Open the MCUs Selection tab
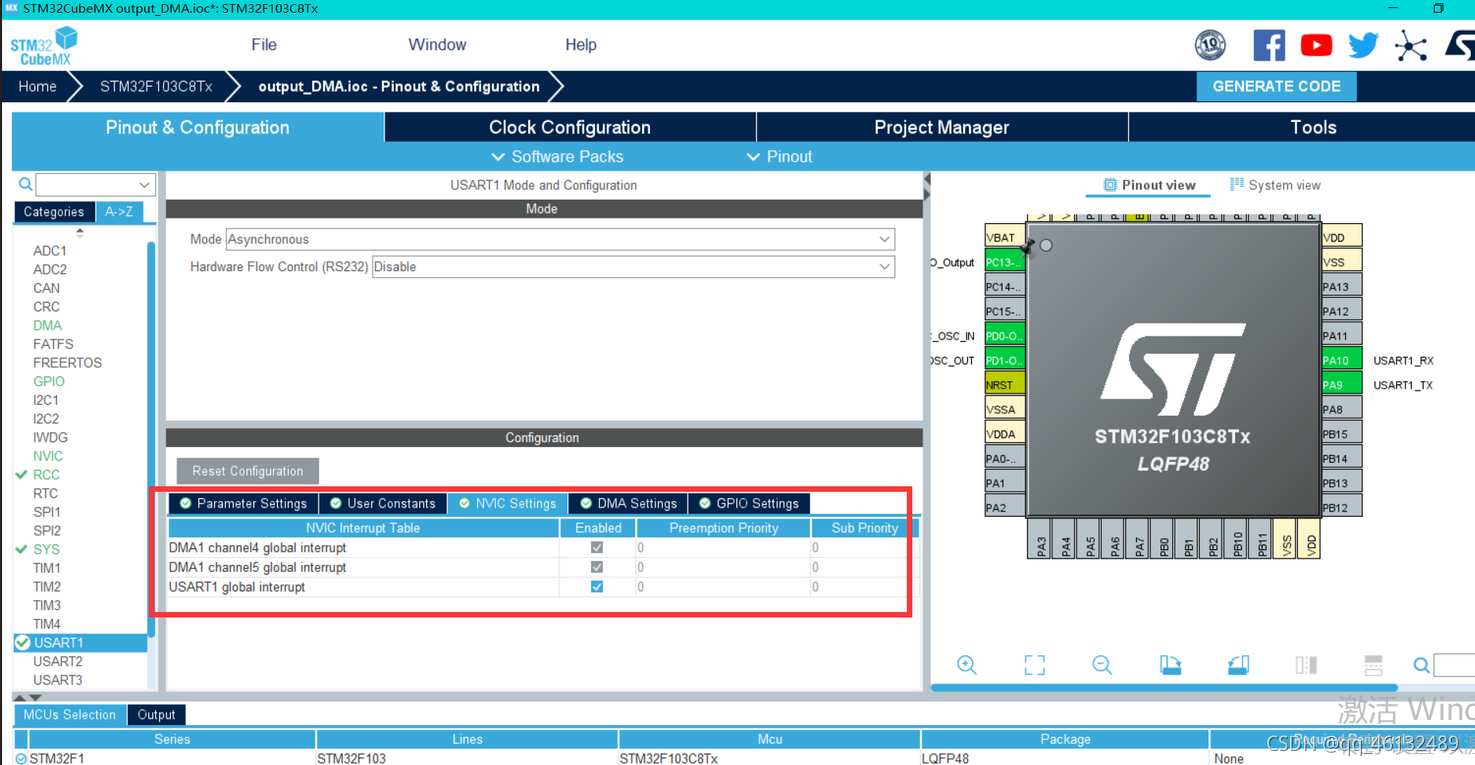The image size is (1475, 765). pos(70,715)
